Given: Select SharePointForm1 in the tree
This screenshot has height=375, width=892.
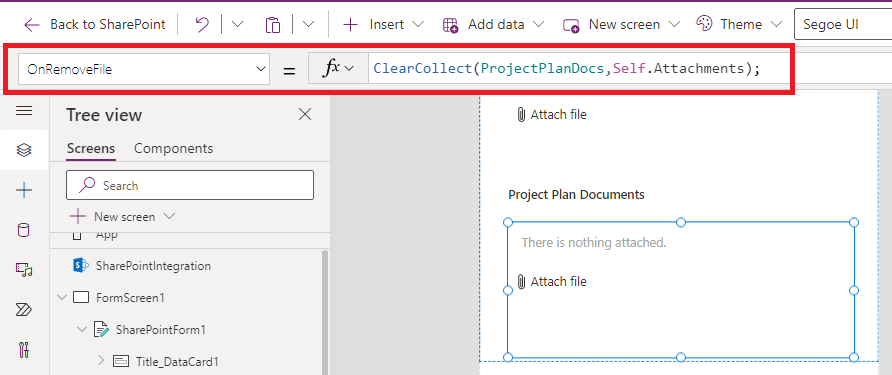Looking at the screenshot, I should click(x=161, y=329).
